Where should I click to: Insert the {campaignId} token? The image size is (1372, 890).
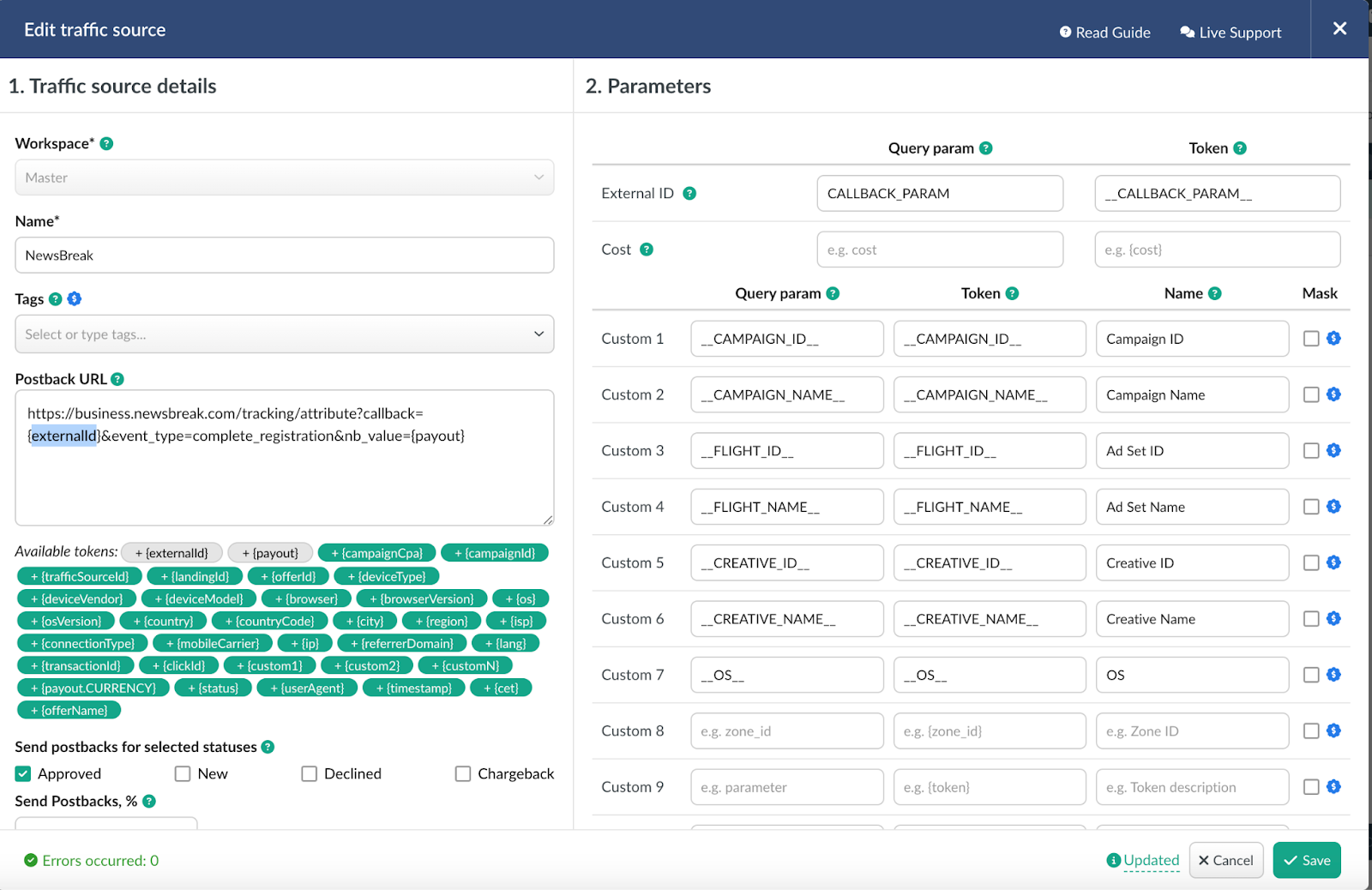[494, 553]
